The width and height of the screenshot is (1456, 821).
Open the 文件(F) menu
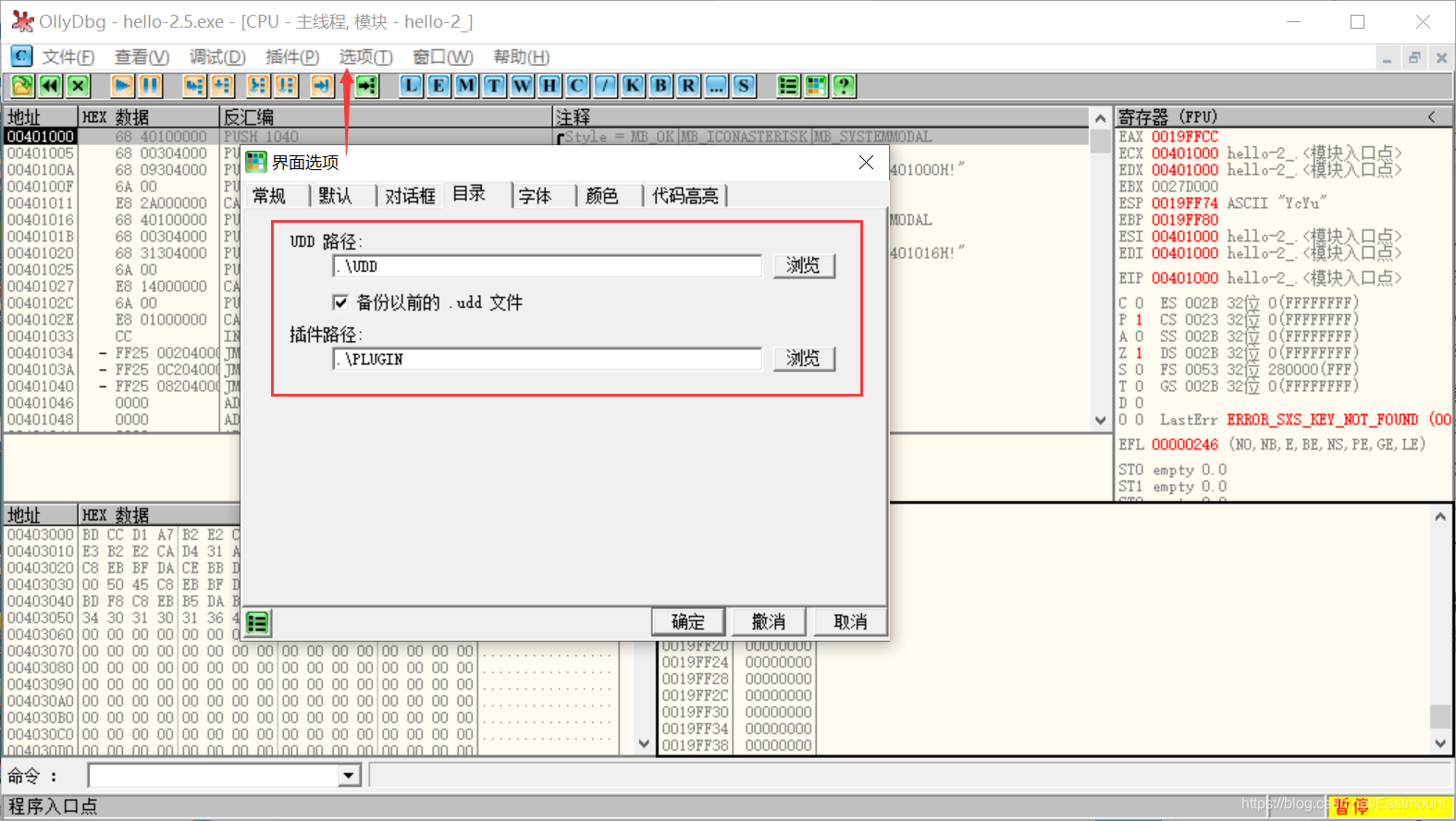[68, 57]
